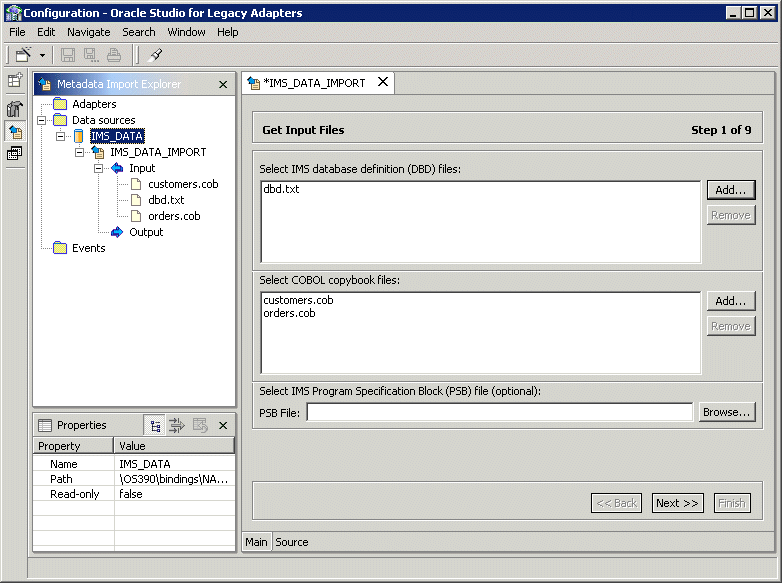Screen dimensions: 782x583
Task: Collapse the IMS_DATA_IMPORT node
Action: (x=80, y=152)
